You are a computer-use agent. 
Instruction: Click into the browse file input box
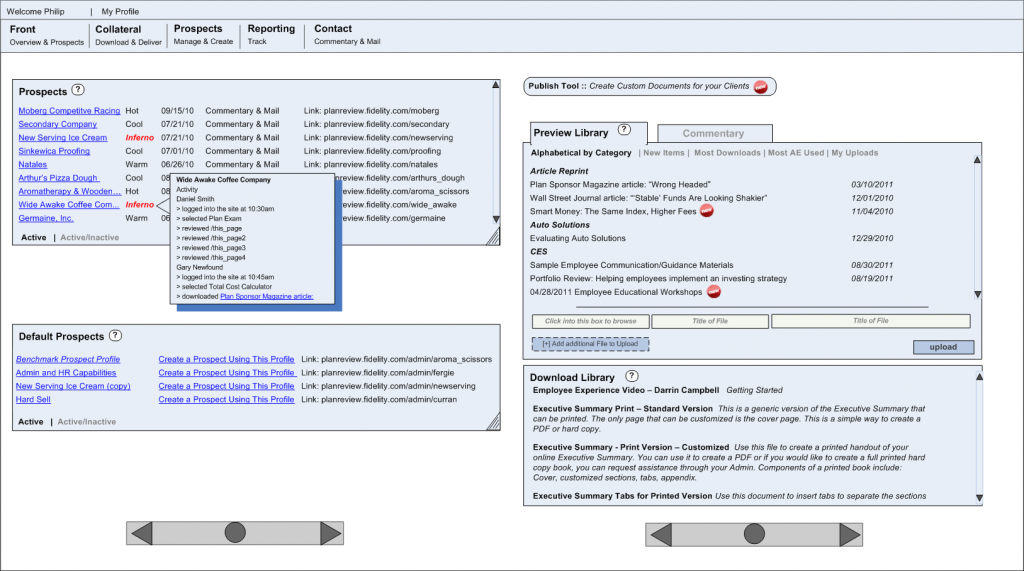pos(590,321)
